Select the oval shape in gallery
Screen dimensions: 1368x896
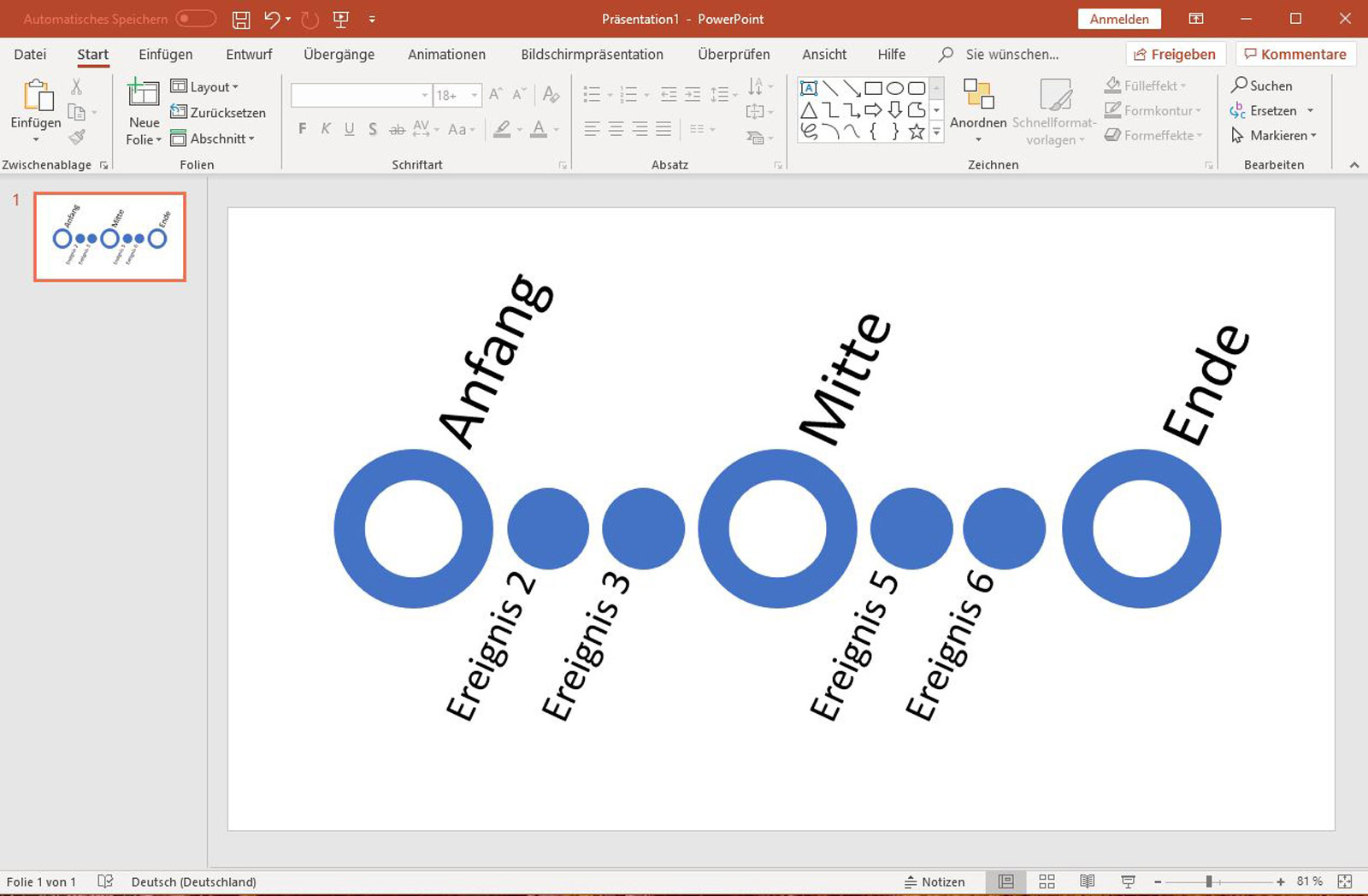(x=894, y=88)
